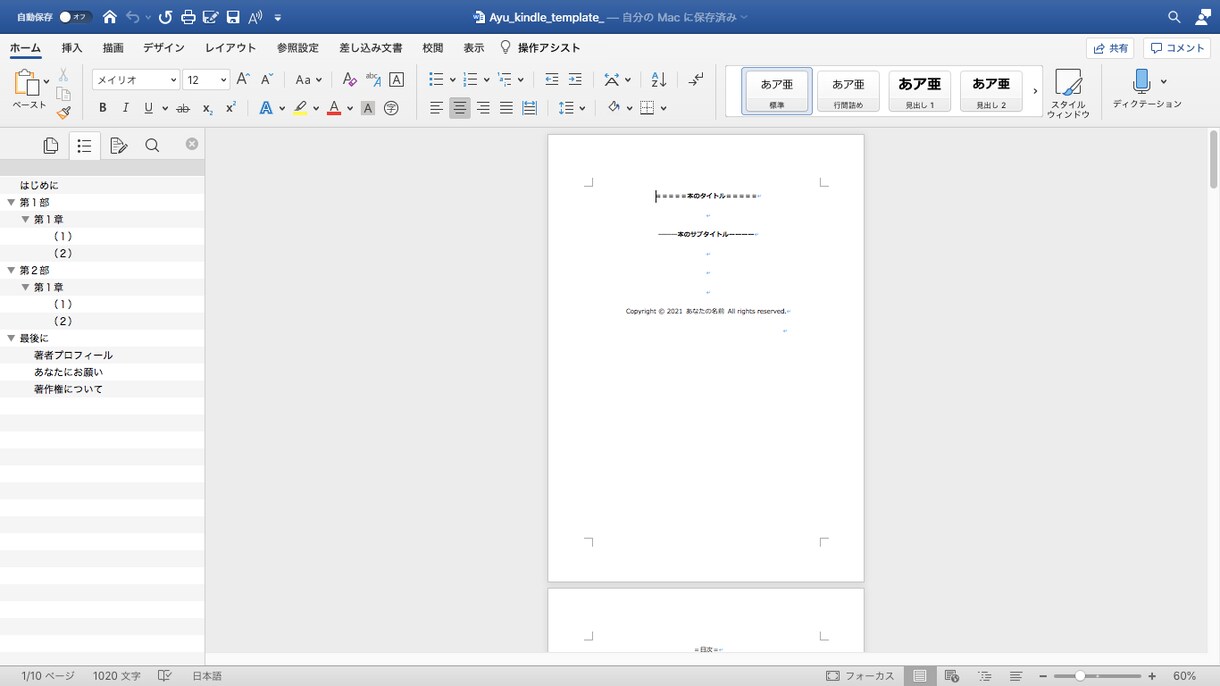Screen dimensions: 1220x686
Task: Click the zoom slider handle
Action: (1080, 676)
